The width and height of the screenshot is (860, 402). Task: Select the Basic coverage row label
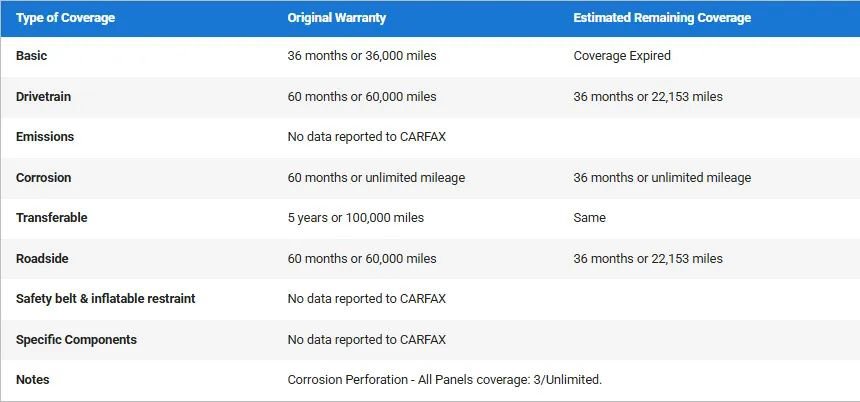(31, 56)
